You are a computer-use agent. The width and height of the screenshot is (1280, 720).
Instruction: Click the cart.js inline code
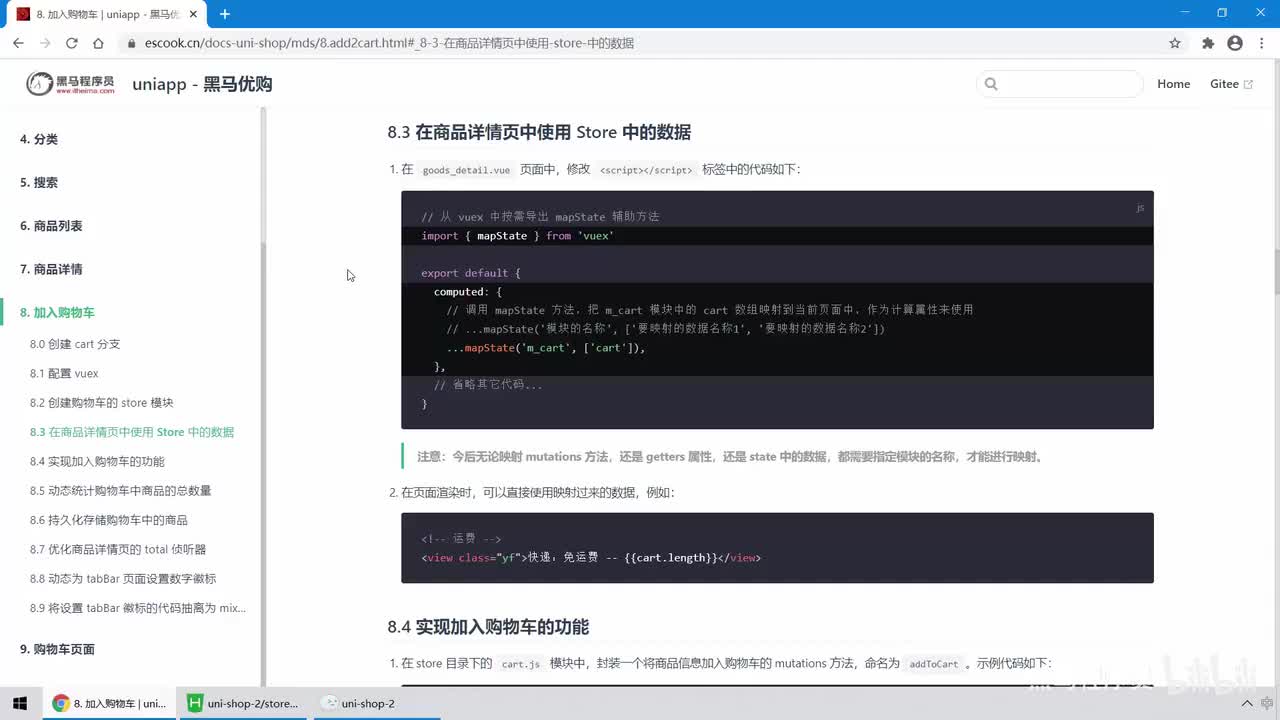521,664
